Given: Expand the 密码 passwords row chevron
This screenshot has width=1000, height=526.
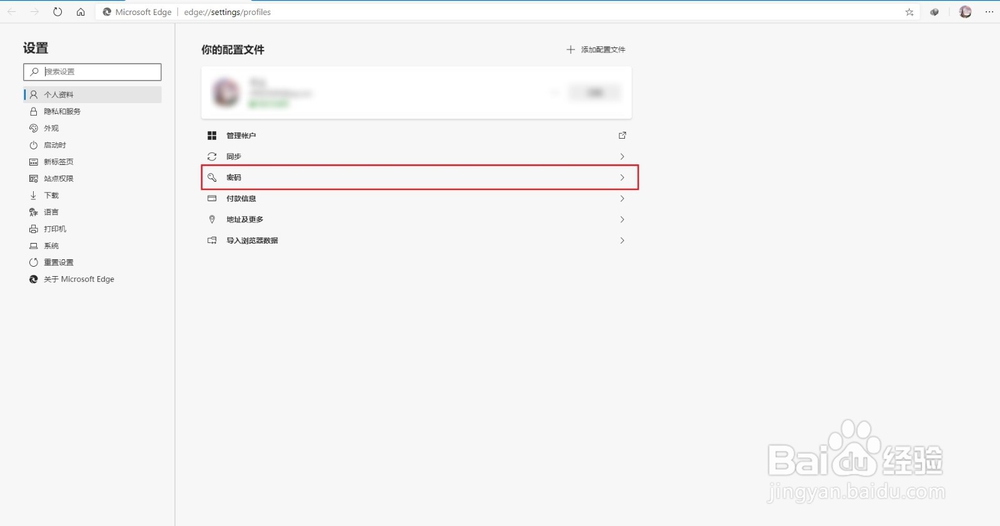Looking at the screenshot, I should (x=622, y=177).
